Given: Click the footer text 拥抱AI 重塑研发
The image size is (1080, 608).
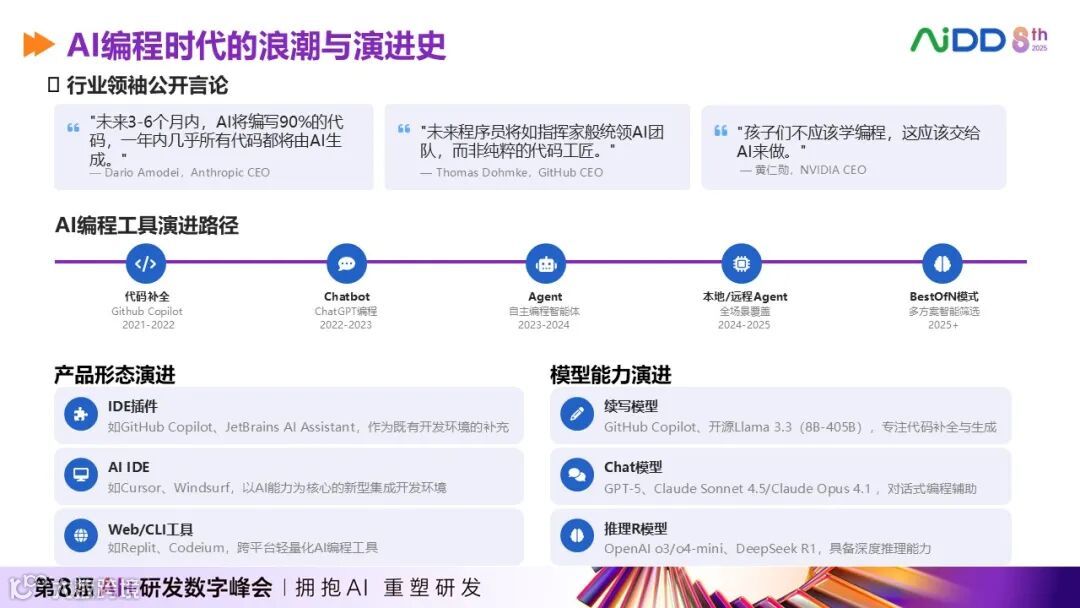Looking at the screenshot, I should point(388,587).
